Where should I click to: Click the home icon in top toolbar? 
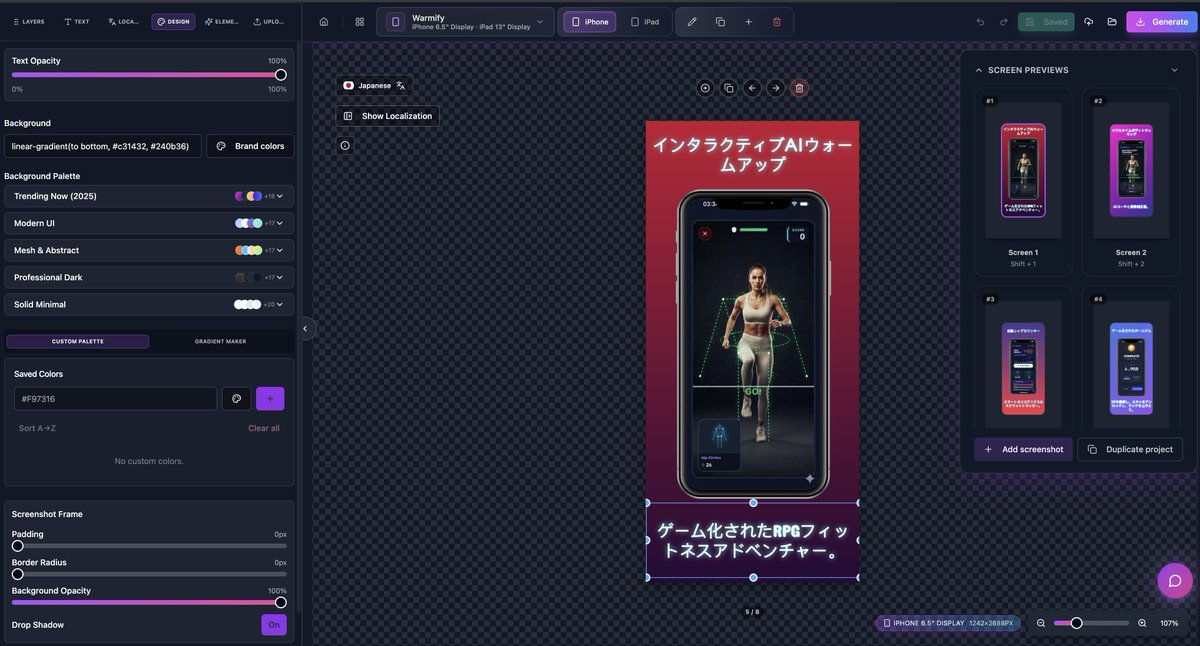coord(323,22)
